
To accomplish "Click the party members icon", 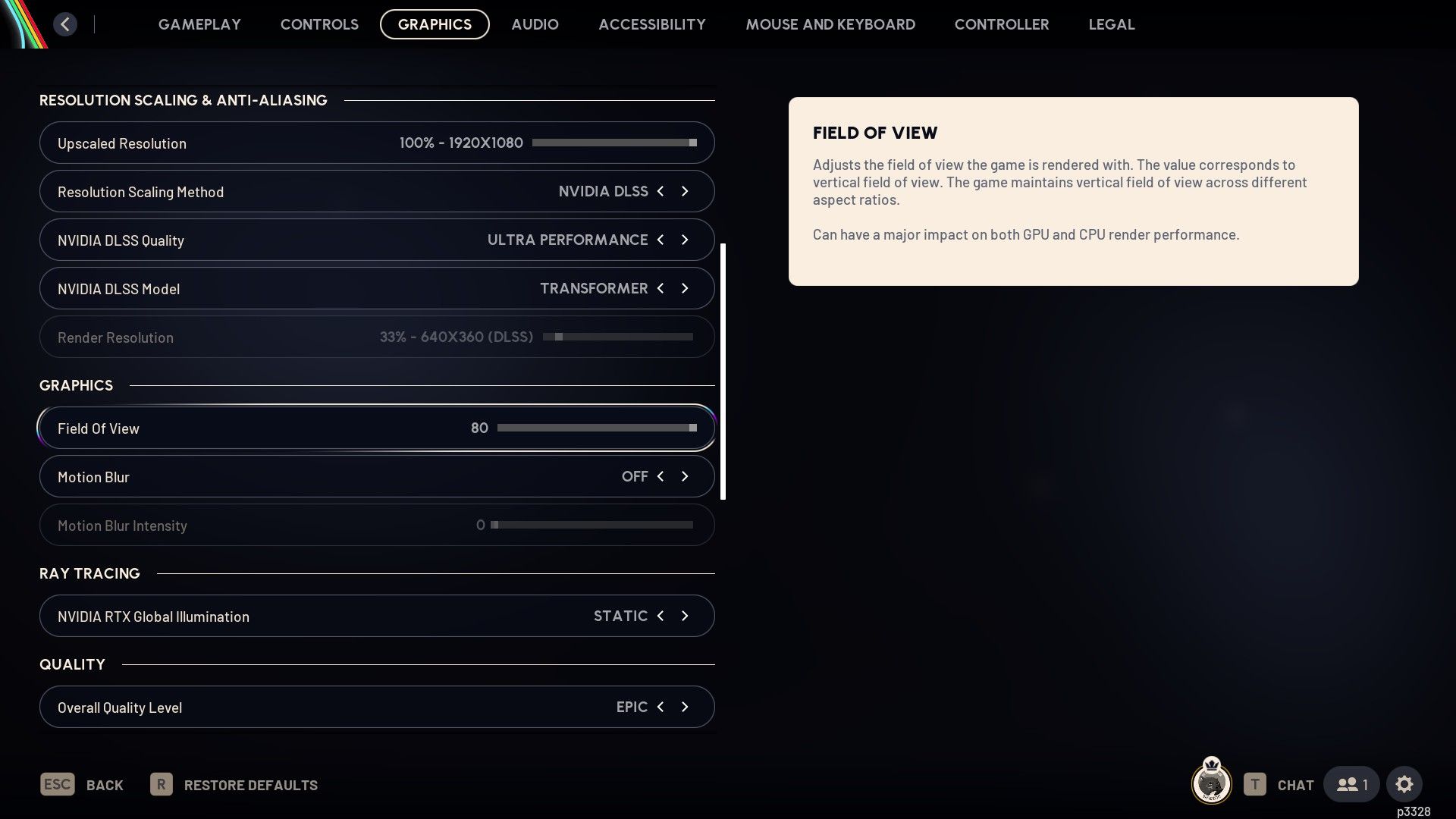I will coord(1351,784).
